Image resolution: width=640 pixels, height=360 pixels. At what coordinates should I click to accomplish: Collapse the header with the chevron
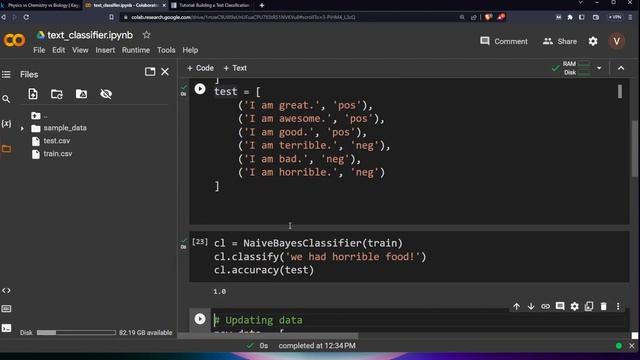[x=621, y=68]
